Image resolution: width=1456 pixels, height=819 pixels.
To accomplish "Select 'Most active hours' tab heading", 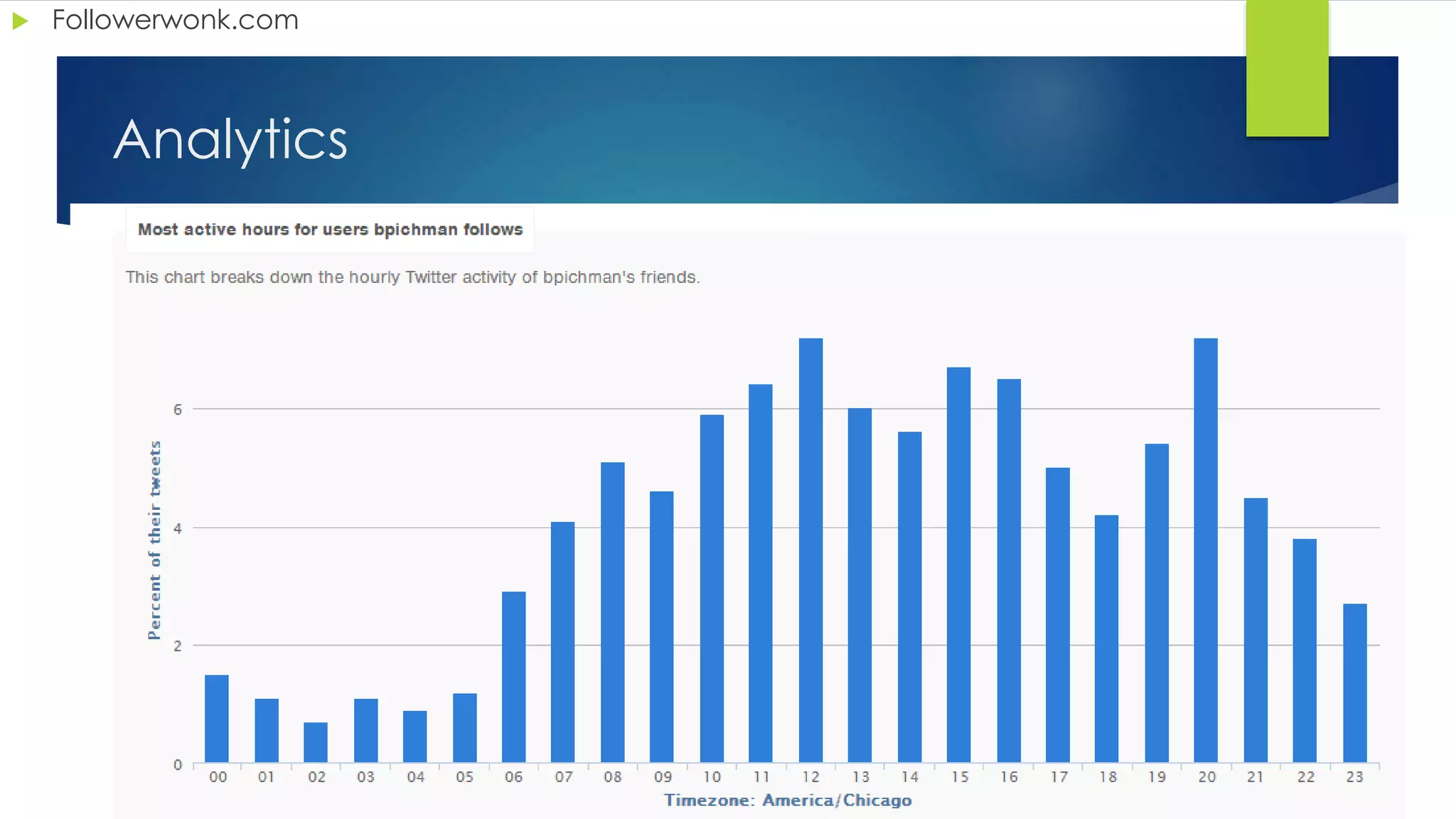I will pyautogui.click(x=330, y=230).
